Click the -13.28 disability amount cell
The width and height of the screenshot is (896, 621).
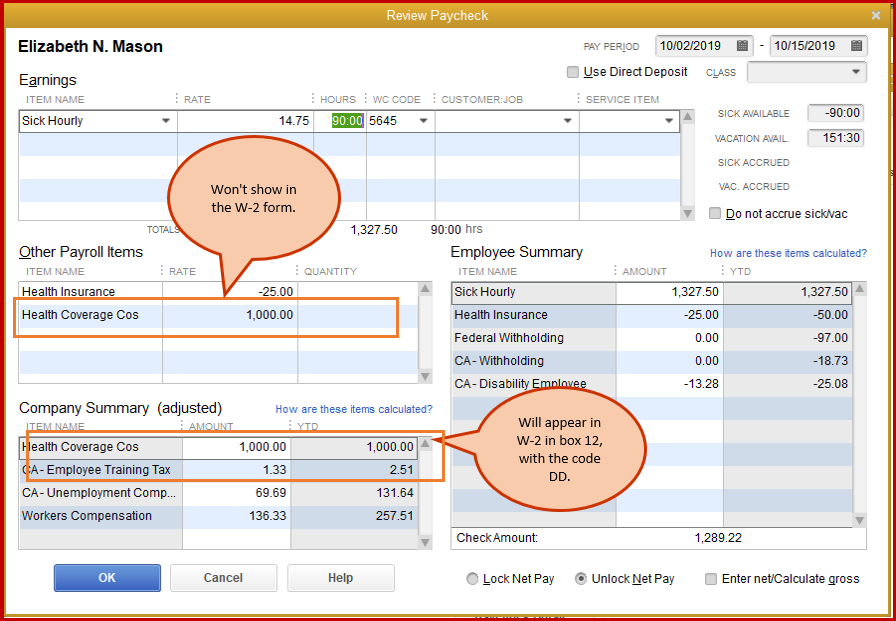click(669, 383)
